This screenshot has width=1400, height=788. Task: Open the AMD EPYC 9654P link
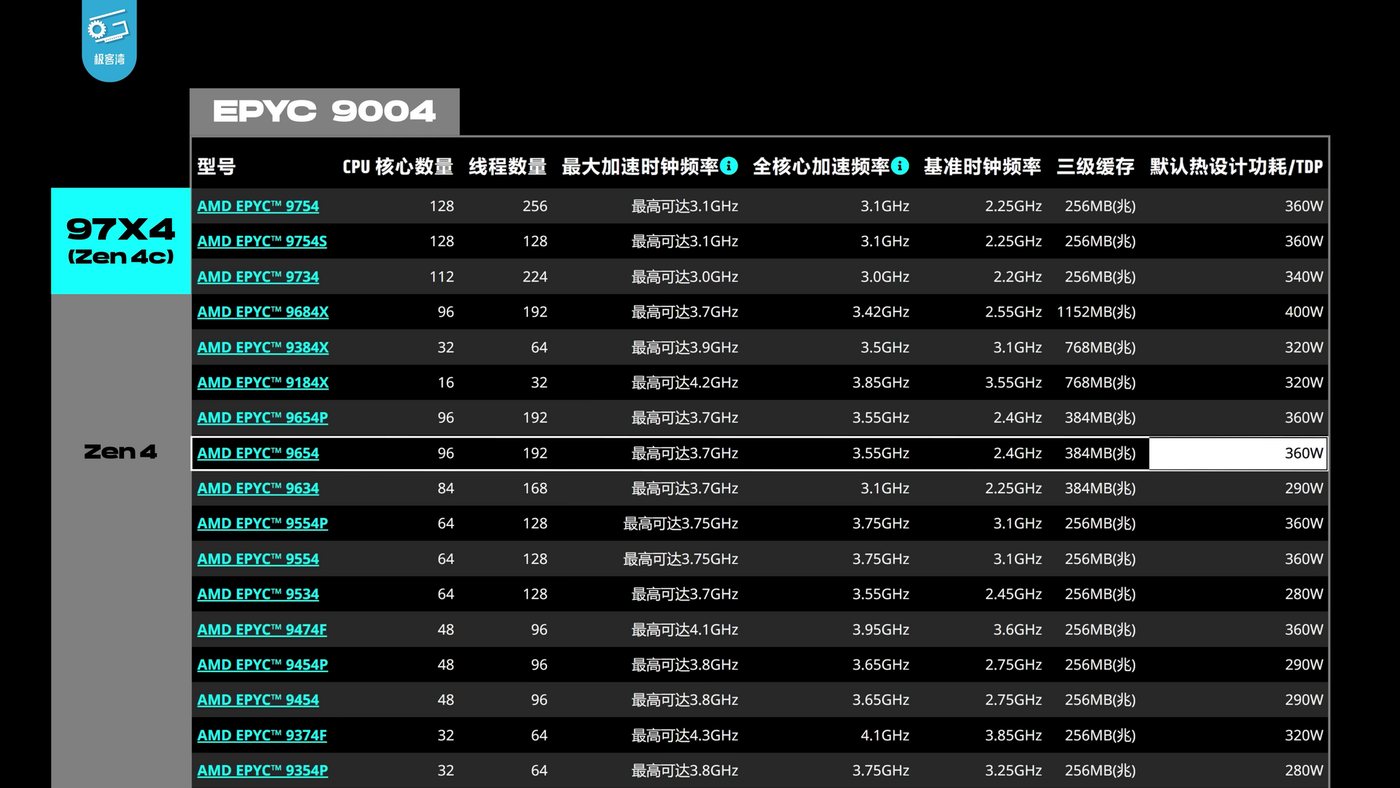(263, 418)
